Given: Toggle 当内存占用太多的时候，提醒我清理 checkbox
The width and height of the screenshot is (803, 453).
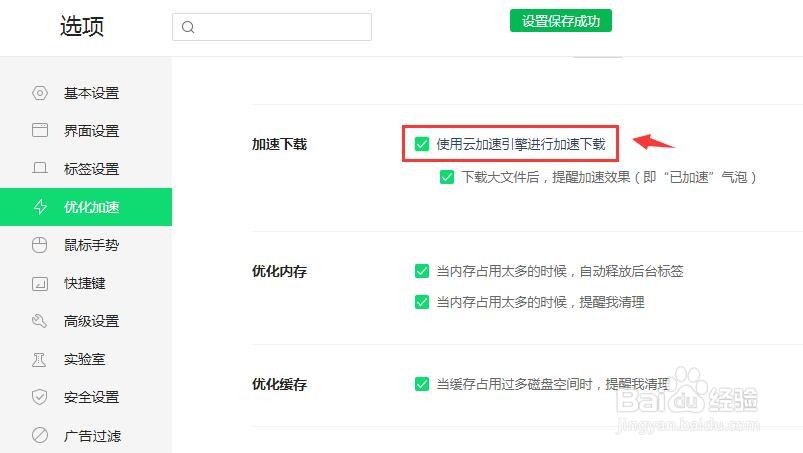Looking at the screenshot, I should [x=422, y=302].
